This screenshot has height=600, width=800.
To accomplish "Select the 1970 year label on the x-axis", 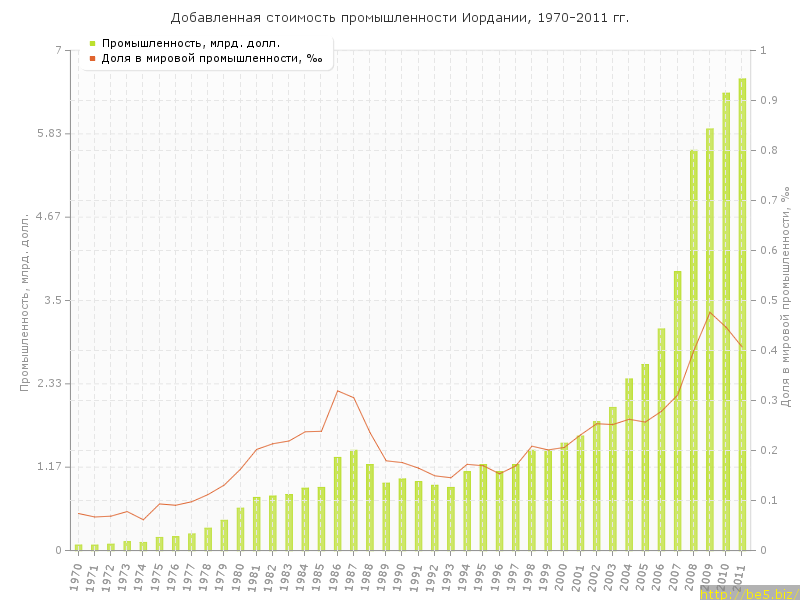I will [76, 577].
